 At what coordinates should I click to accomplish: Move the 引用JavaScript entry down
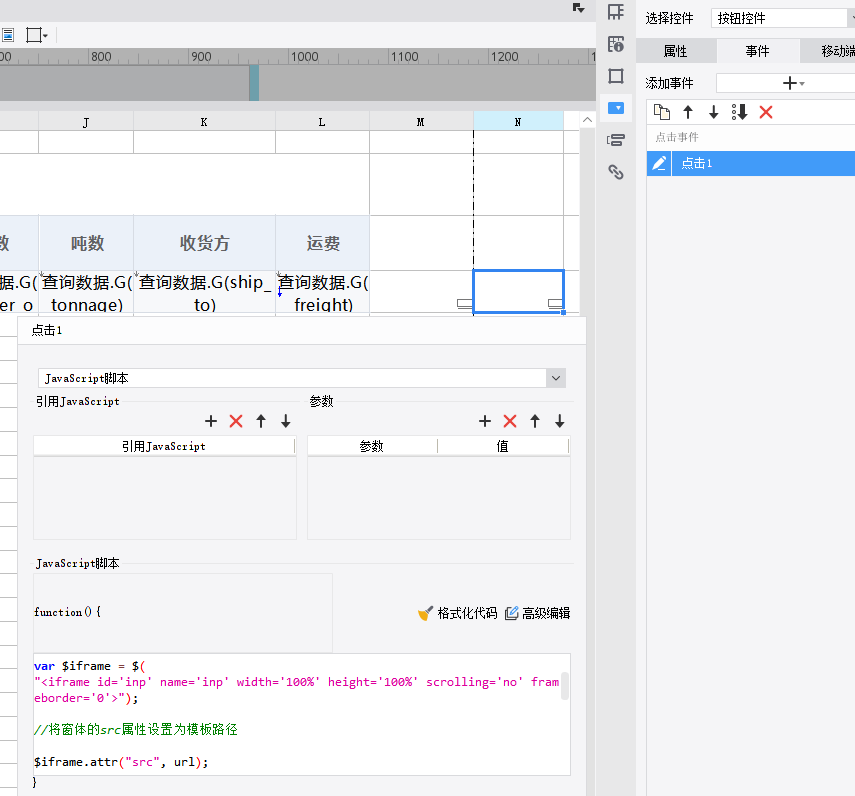pos(286,421)
